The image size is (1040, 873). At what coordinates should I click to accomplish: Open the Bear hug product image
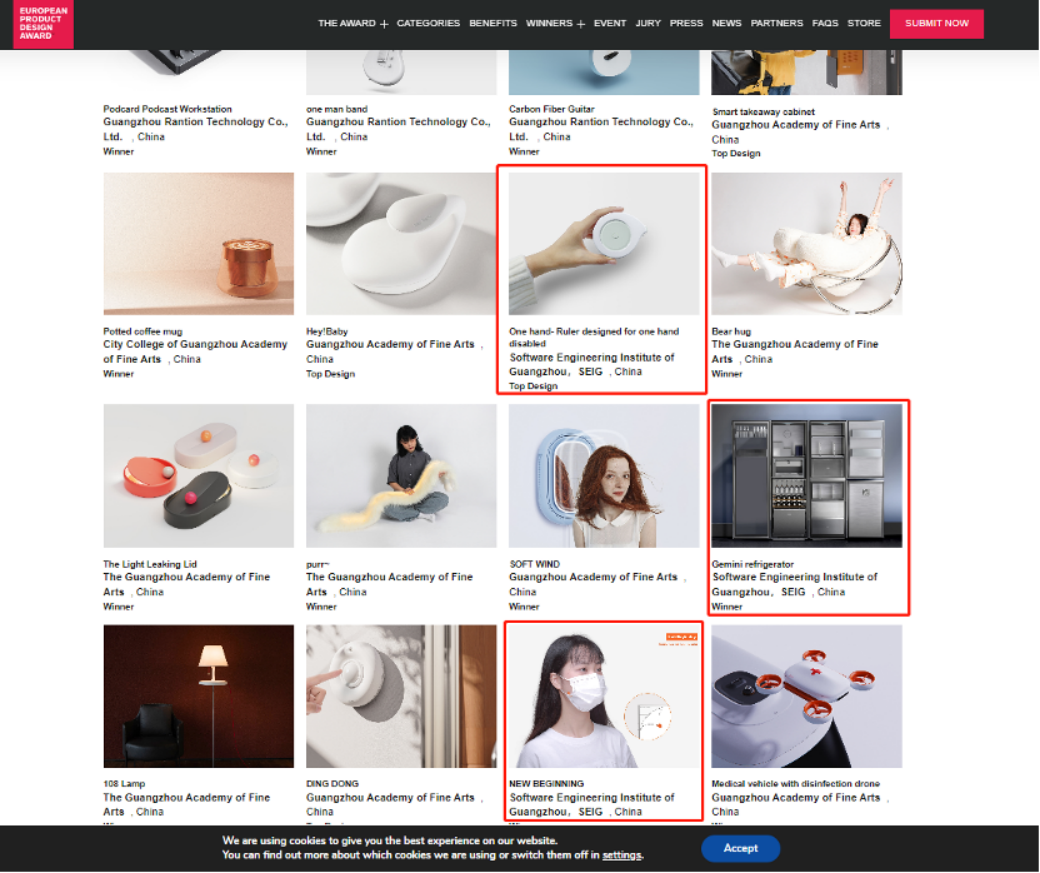coord(807,244)
